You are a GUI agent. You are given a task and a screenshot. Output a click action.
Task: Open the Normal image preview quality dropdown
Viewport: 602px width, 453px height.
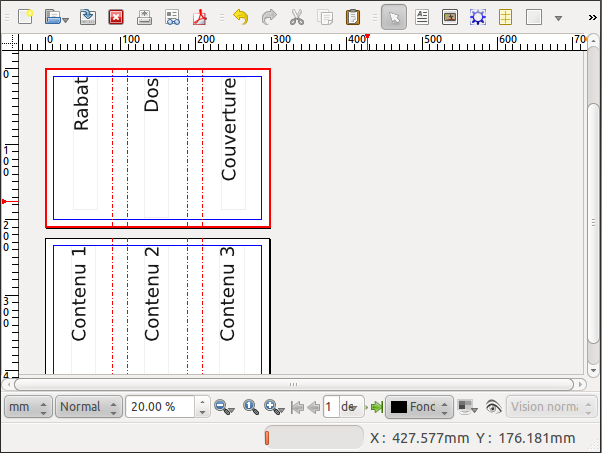click(x=89, y=407)
